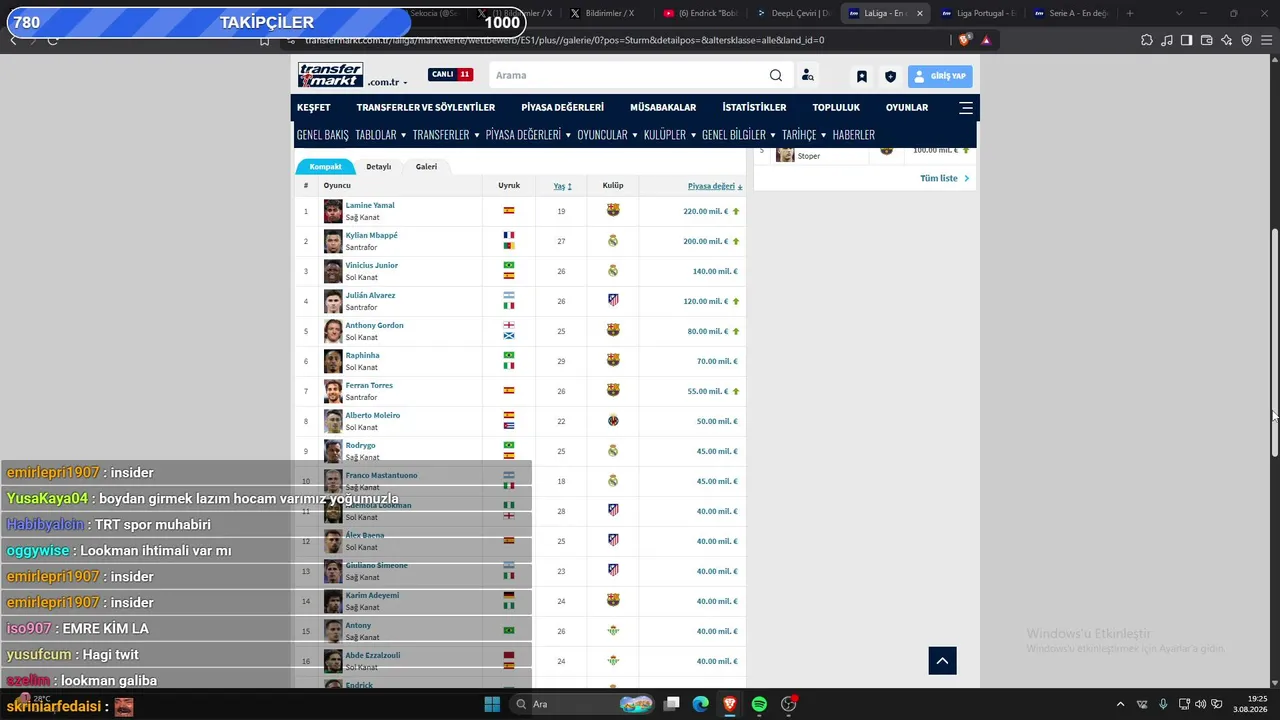
Task: Open the HABERLER submenu link
Action: 854,135
